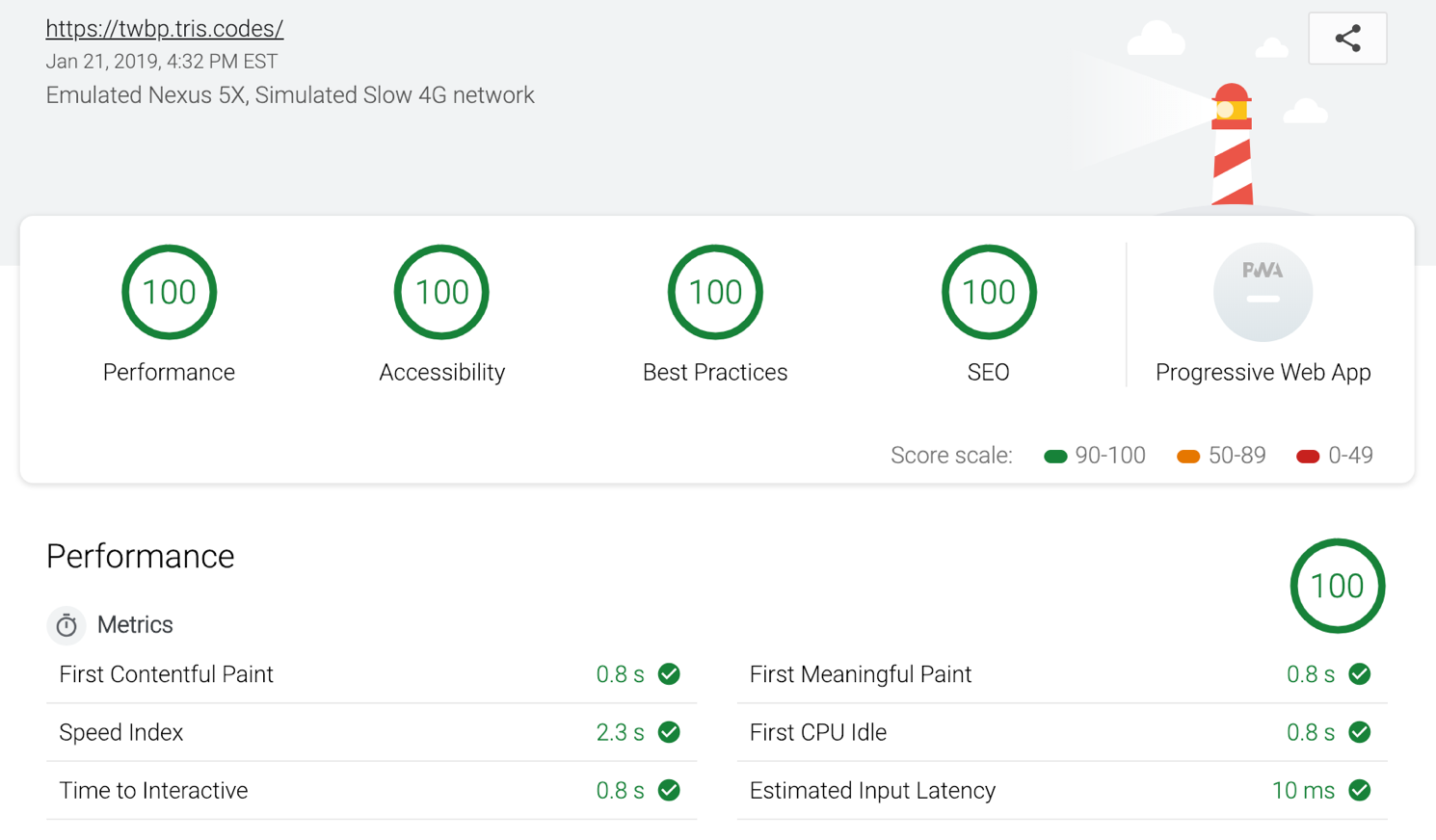The height and width of the screenshot is (840, 1436).
Task: Open the twbp.tris.codes URL link
Action: tap(165, 29)
